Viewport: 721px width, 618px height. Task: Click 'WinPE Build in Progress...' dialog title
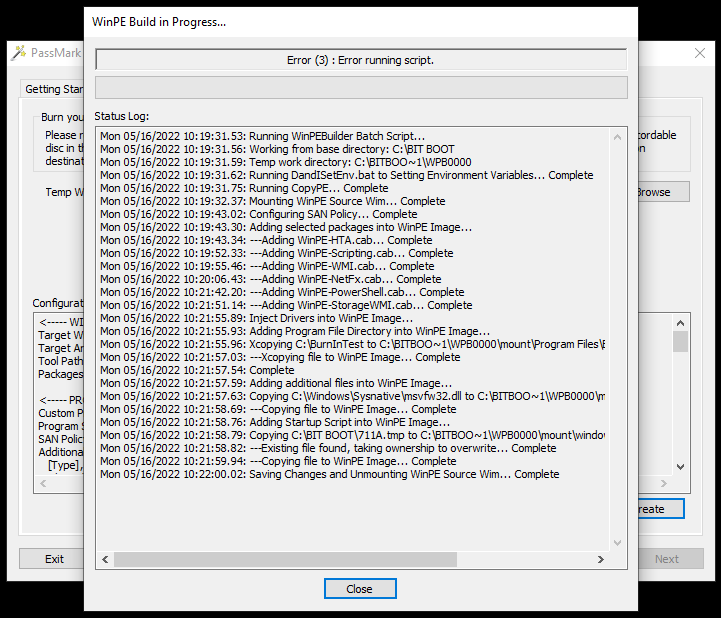(x=159, y=22)
